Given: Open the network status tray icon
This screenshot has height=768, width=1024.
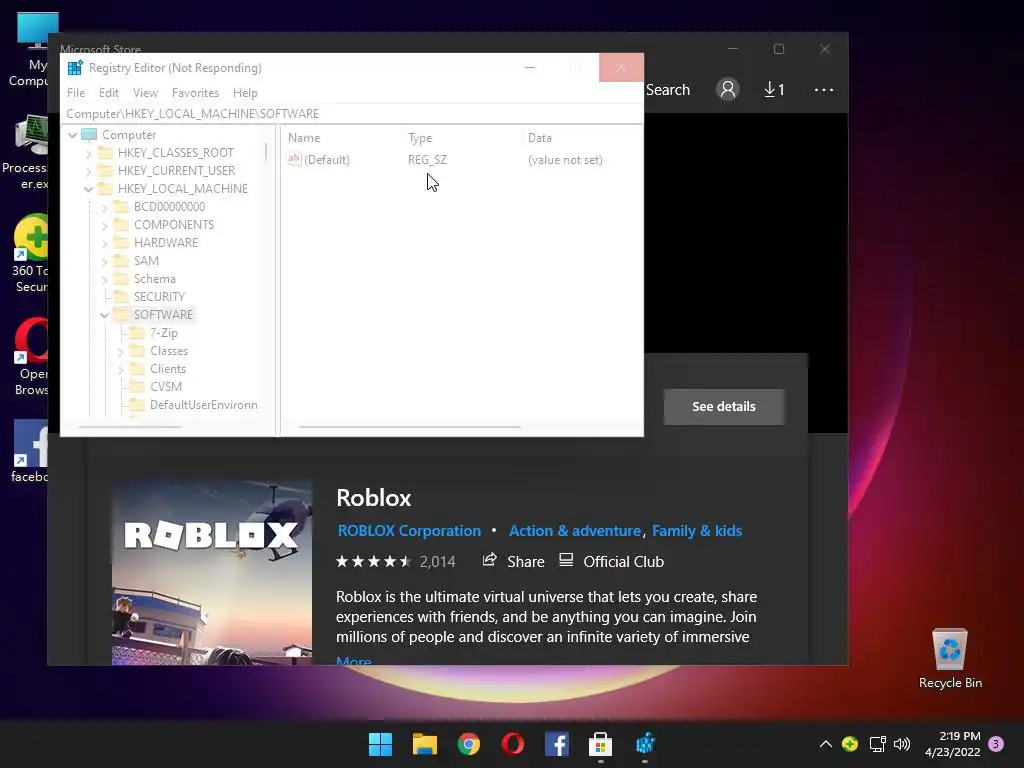Looking at the screenshot, I should pos(877,744).
